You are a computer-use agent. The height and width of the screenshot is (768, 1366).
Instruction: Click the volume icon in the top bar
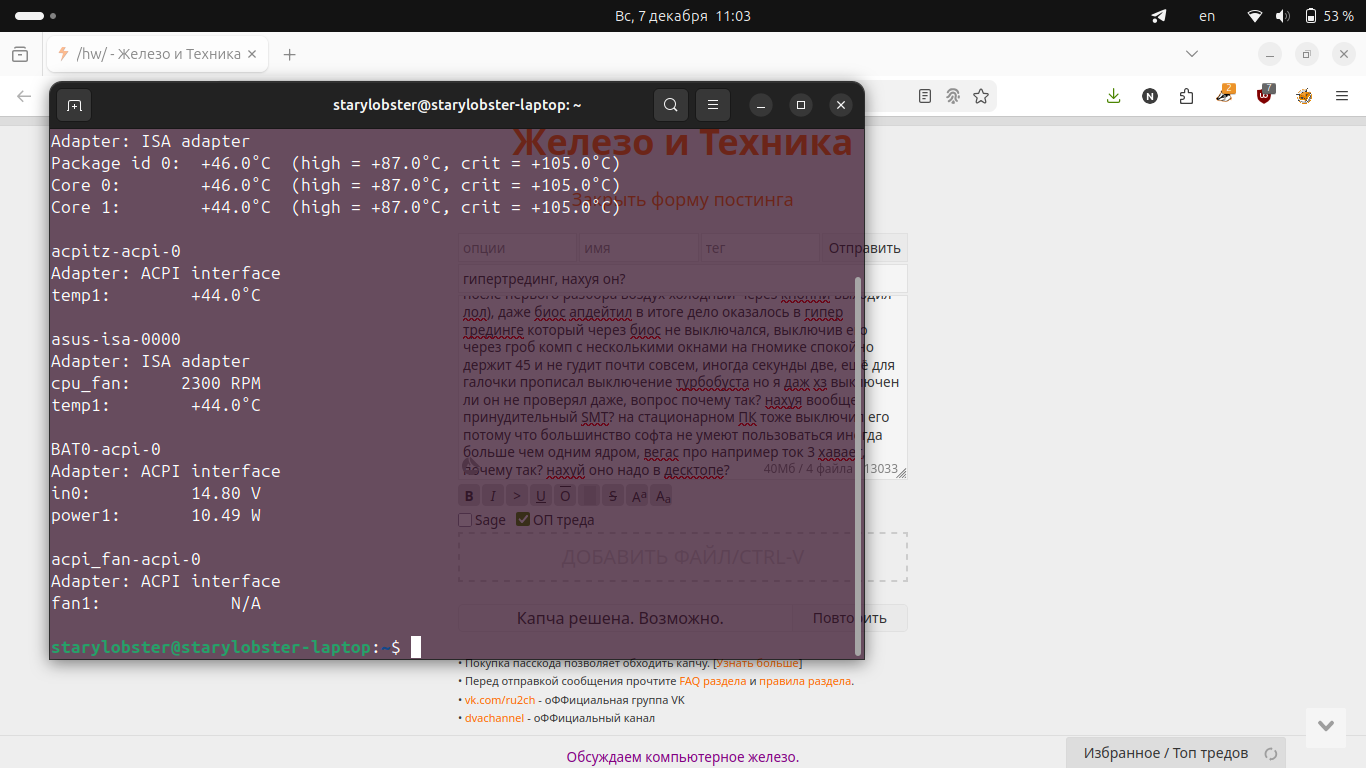(x=1283, y=16)
